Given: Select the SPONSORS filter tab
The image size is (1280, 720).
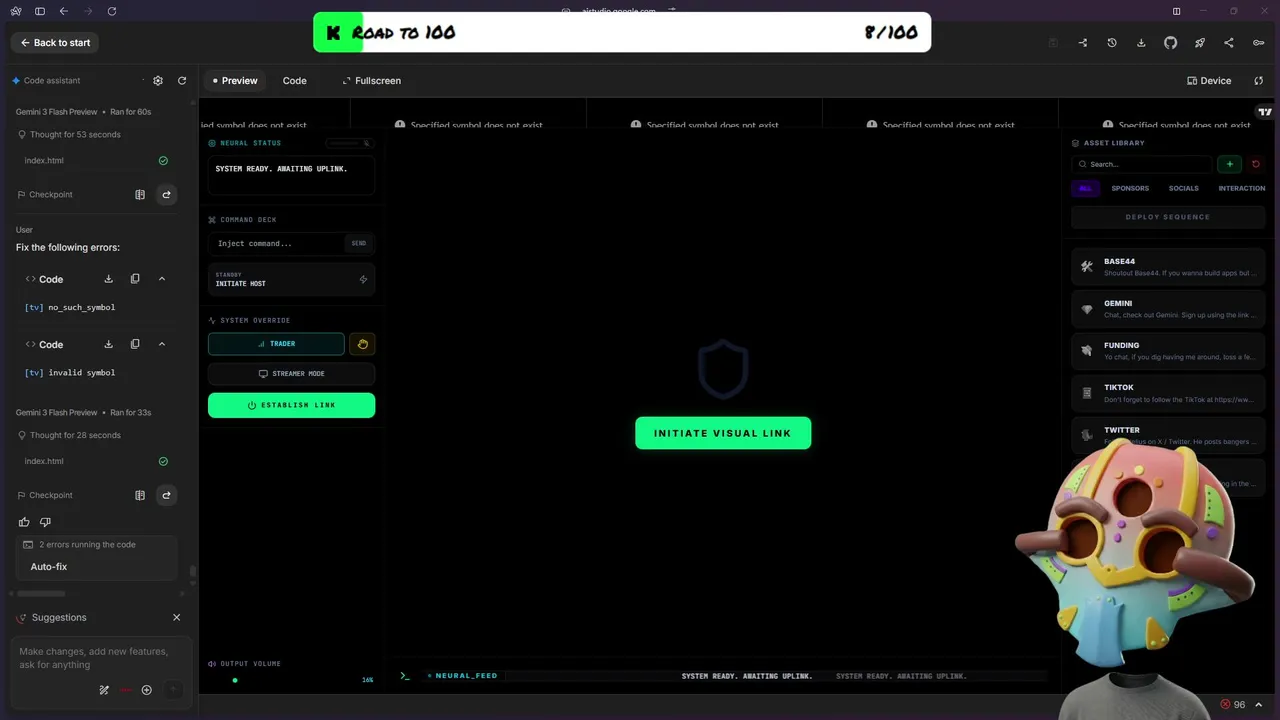Looking at the screenshot, I should tap(1130, 188).
